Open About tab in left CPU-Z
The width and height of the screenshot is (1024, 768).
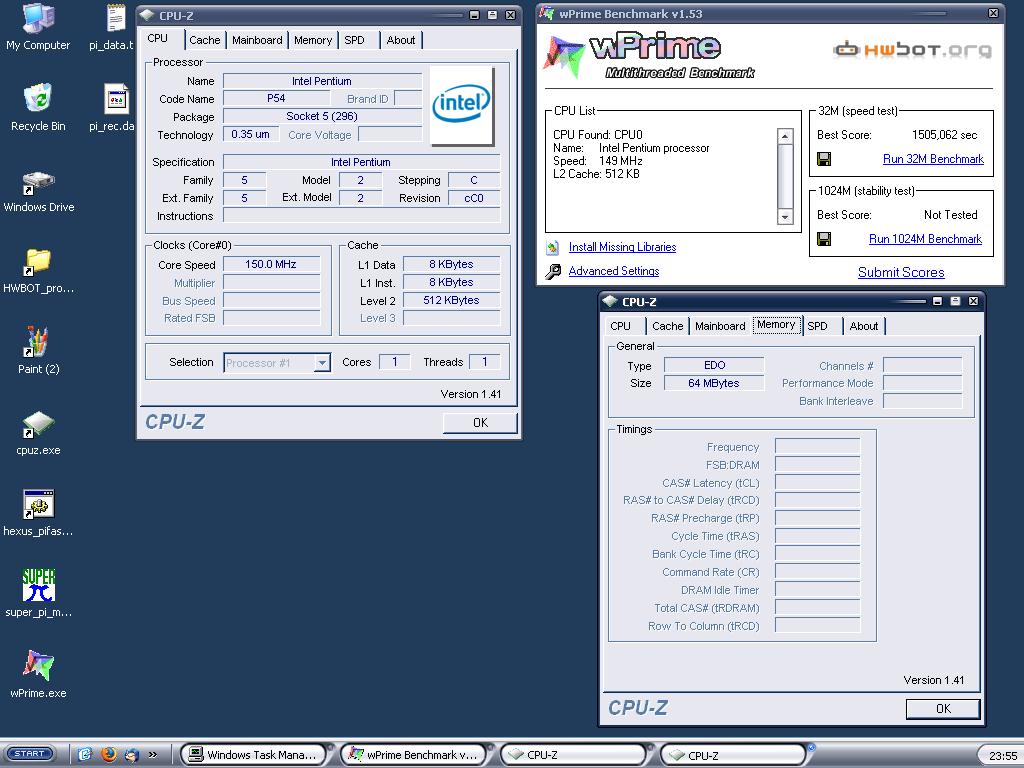click(x=401, y=40)
